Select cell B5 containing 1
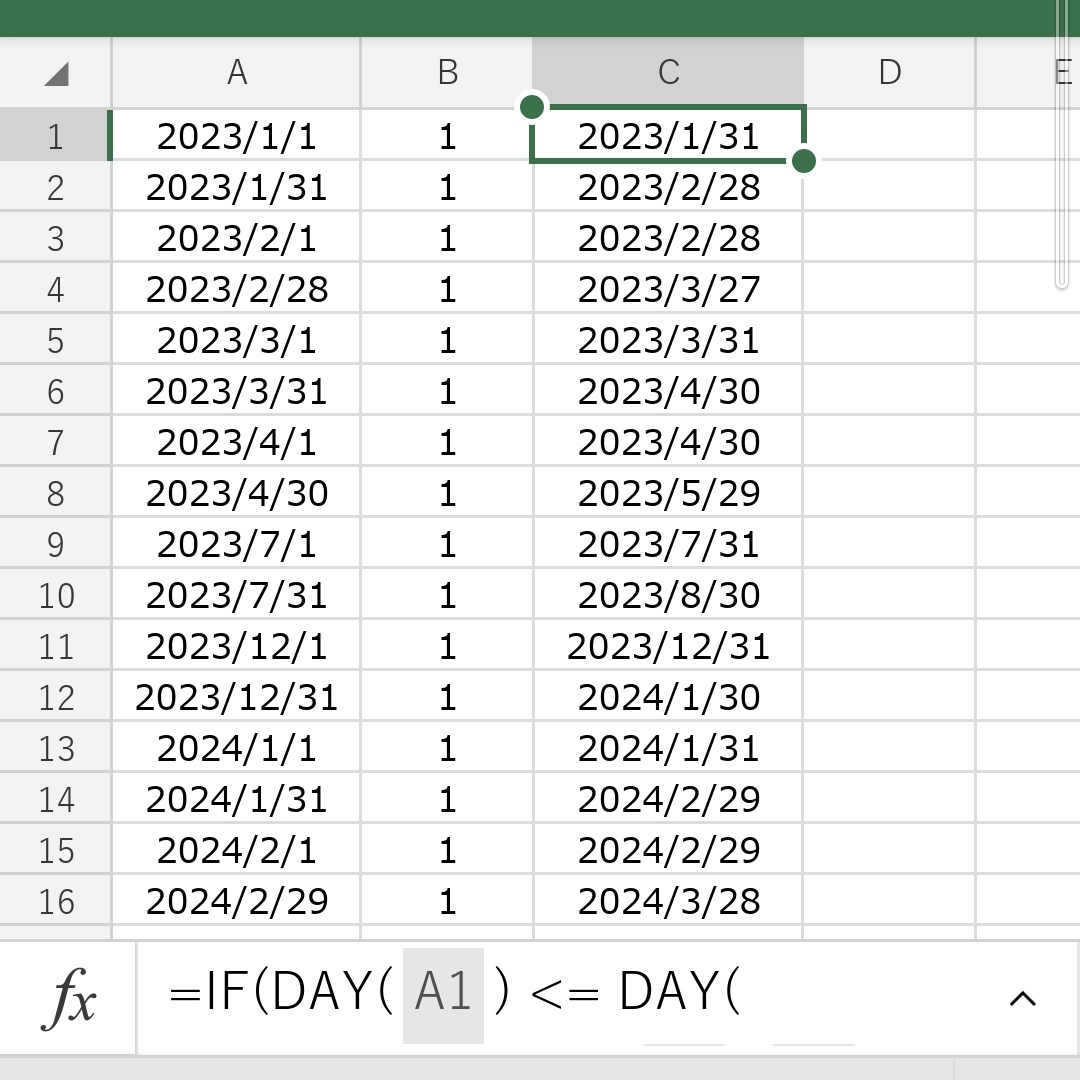The width and height of the screenshot is (1080, 1080). [447, 340]
